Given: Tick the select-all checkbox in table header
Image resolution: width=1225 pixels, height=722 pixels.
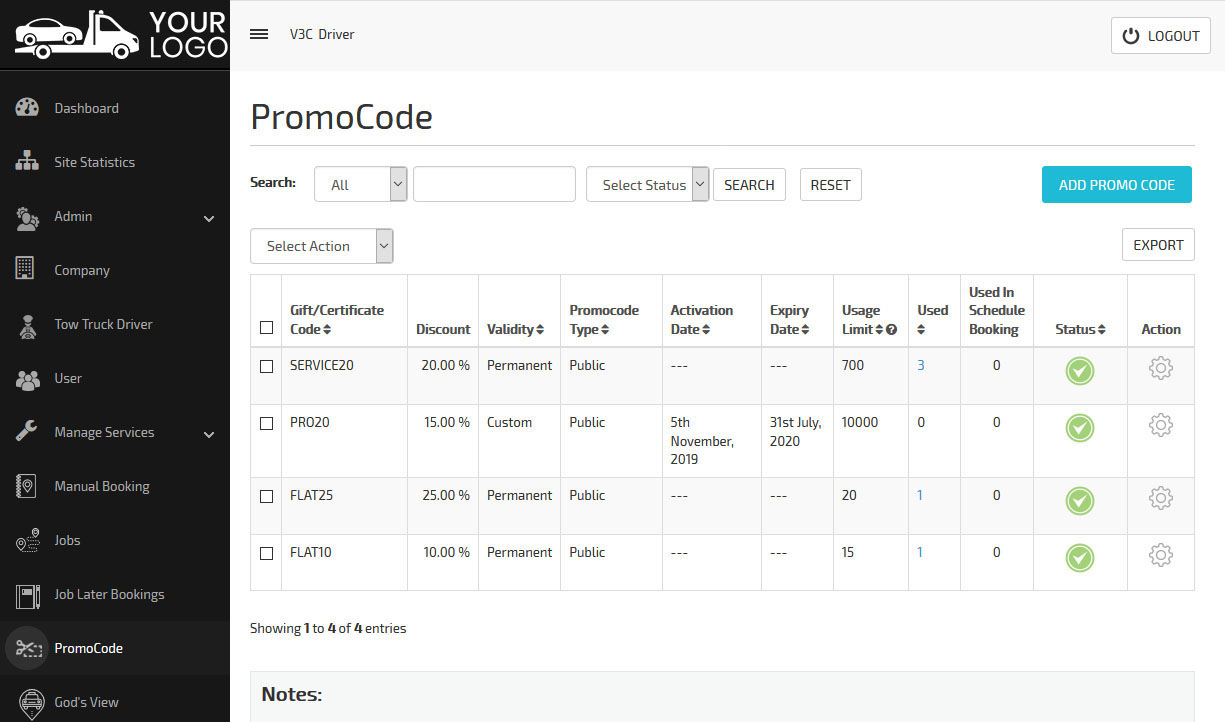Looking at the screenshot, I should [266, 327].
